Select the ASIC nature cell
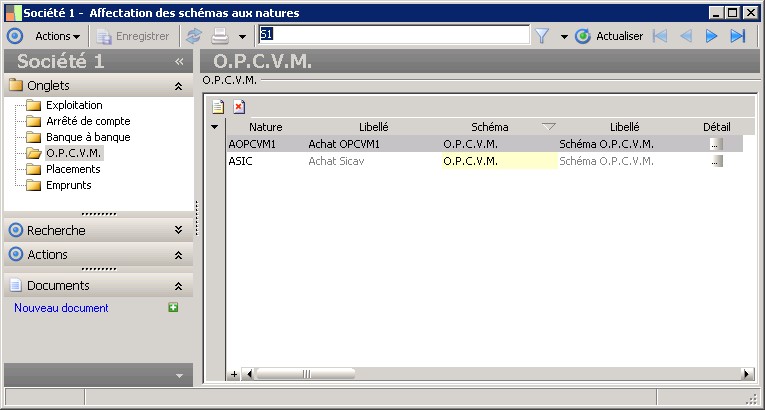The image size is (765, 410). 266,161
